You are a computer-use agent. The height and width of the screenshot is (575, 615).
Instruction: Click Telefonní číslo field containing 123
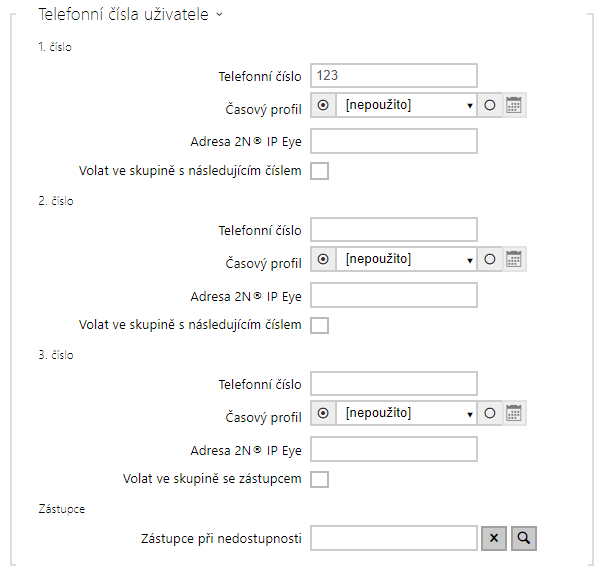(x=394, y=76)
